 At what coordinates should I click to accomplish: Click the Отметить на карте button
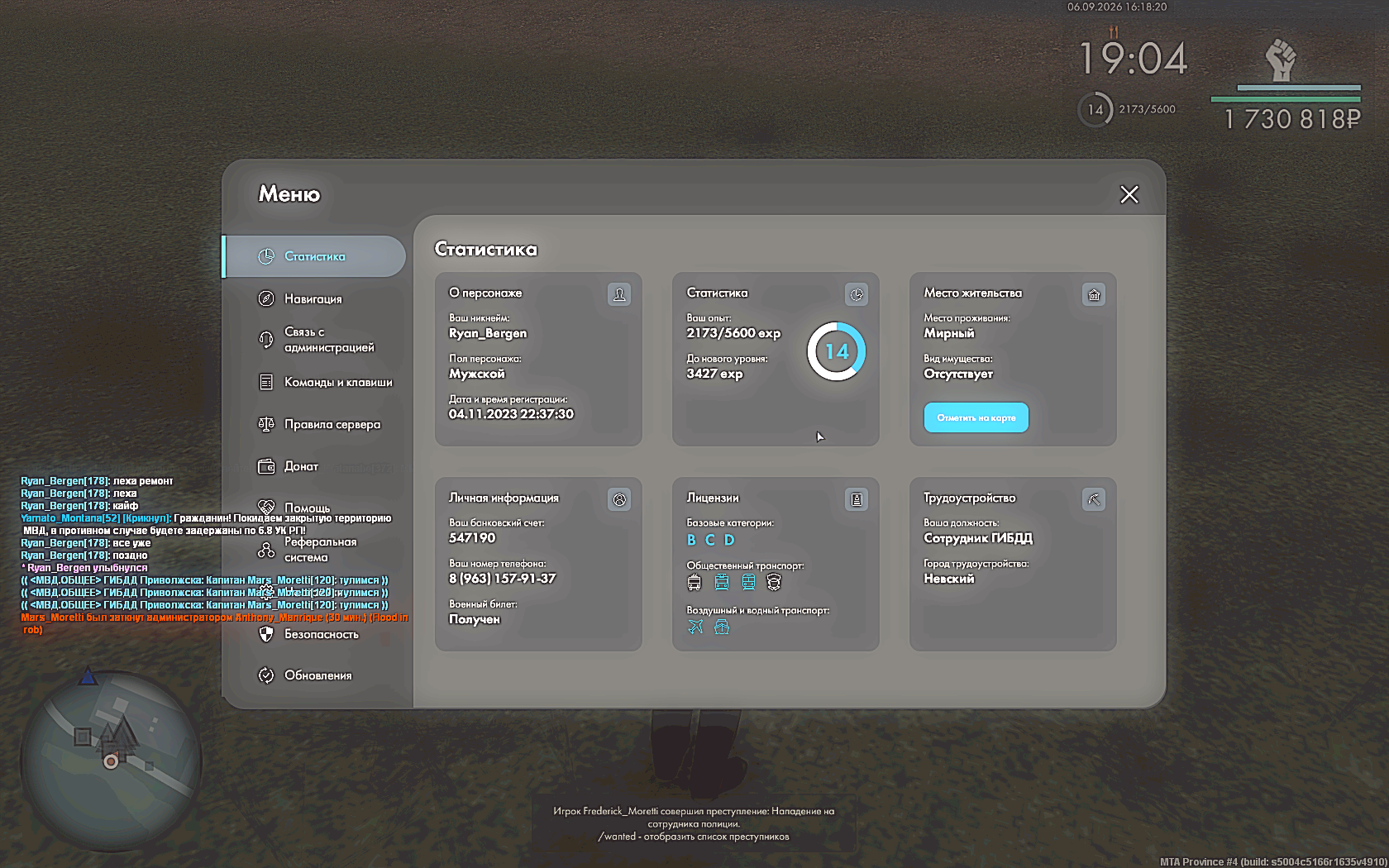coord(976,417)
